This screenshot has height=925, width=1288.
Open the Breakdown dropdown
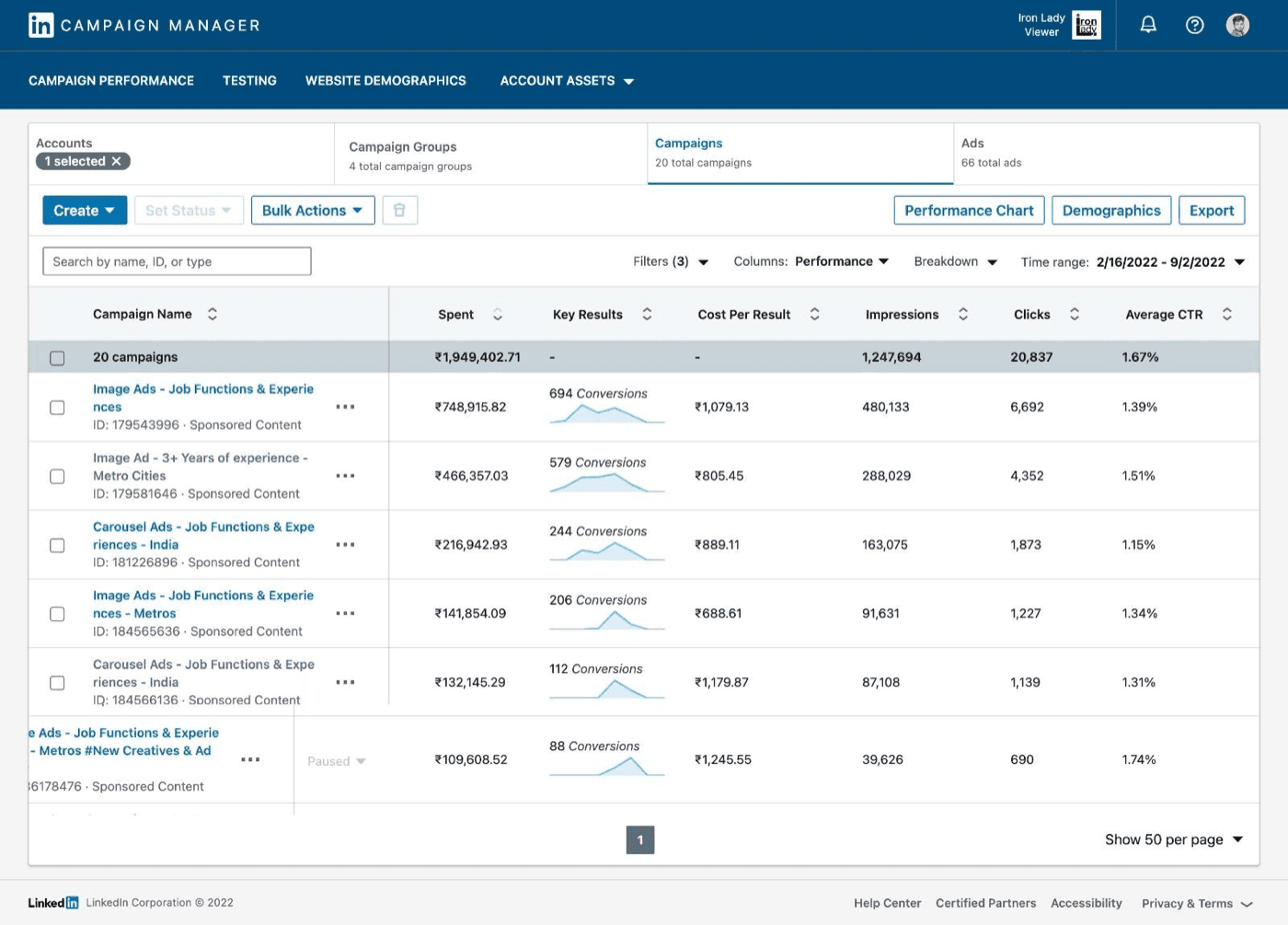click(x=956, y=261)
